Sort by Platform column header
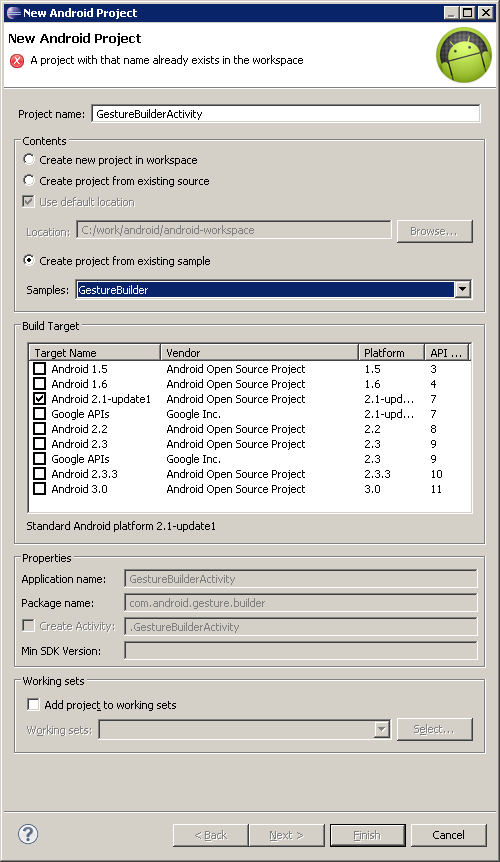The width and height of the screenshot is (500, 862). [391, 352]
